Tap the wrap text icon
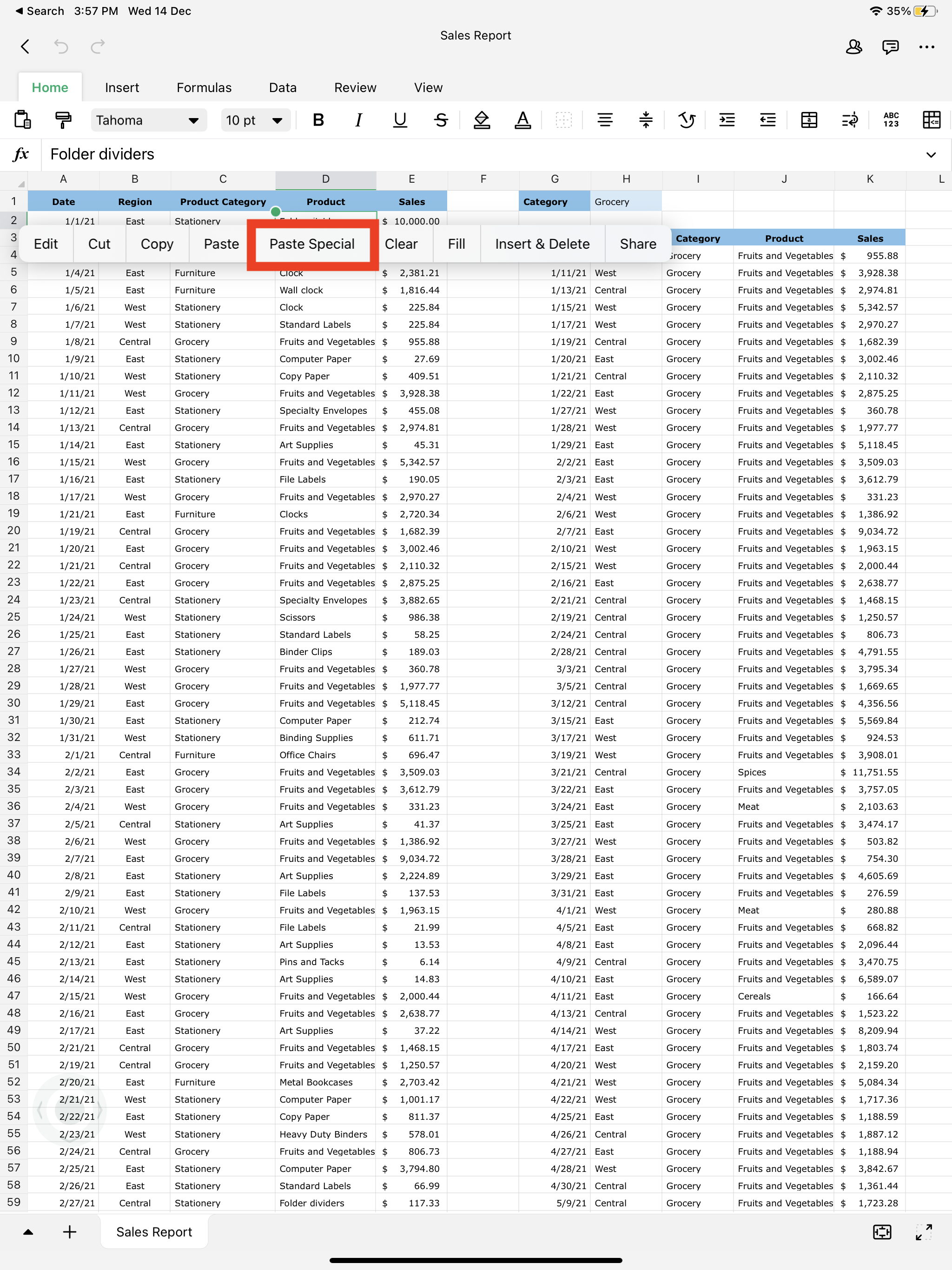 click(849, 120)
